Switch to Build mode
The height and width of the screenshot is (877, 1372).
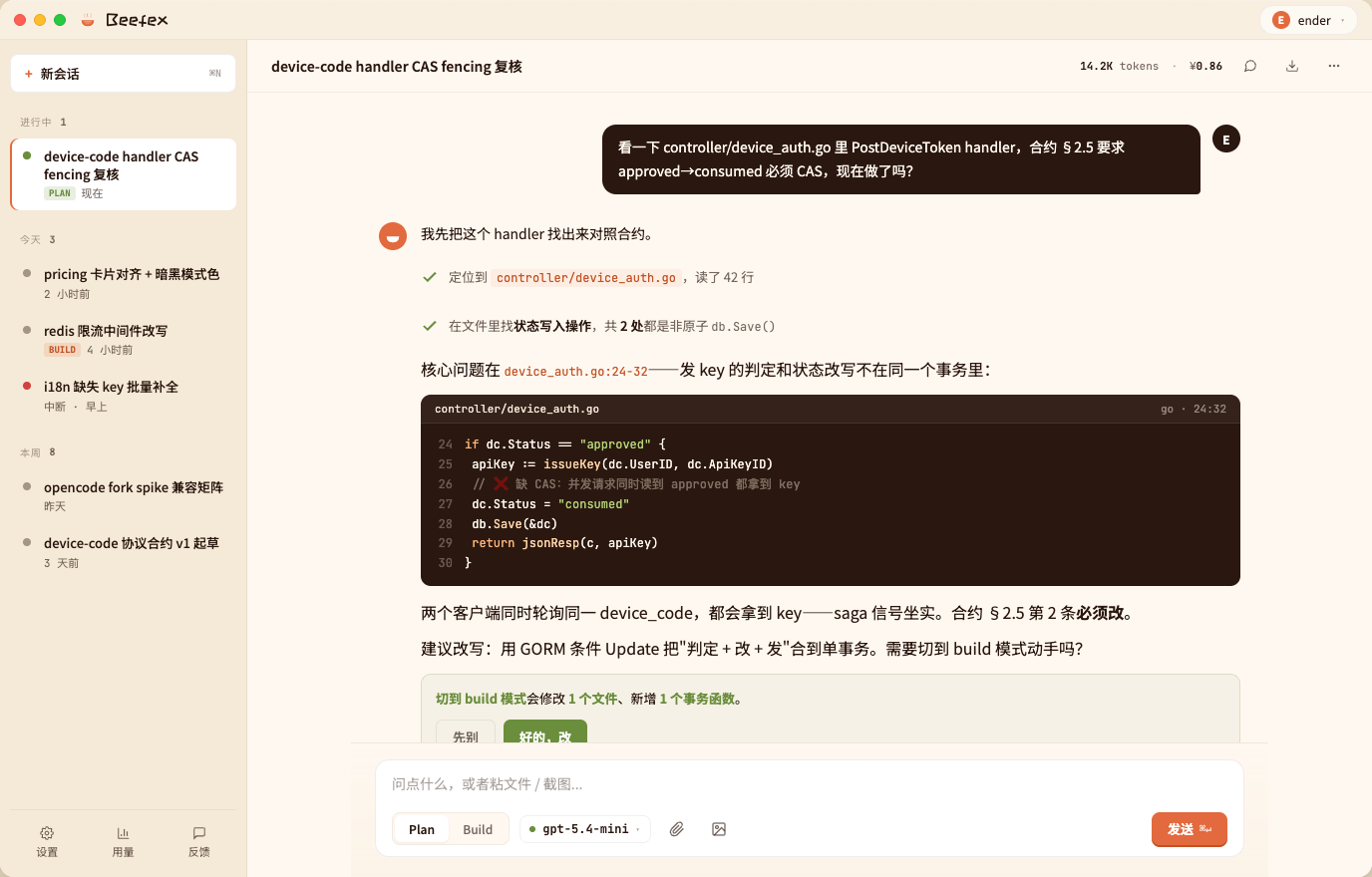pyautogui.click(x=478, y=829)
